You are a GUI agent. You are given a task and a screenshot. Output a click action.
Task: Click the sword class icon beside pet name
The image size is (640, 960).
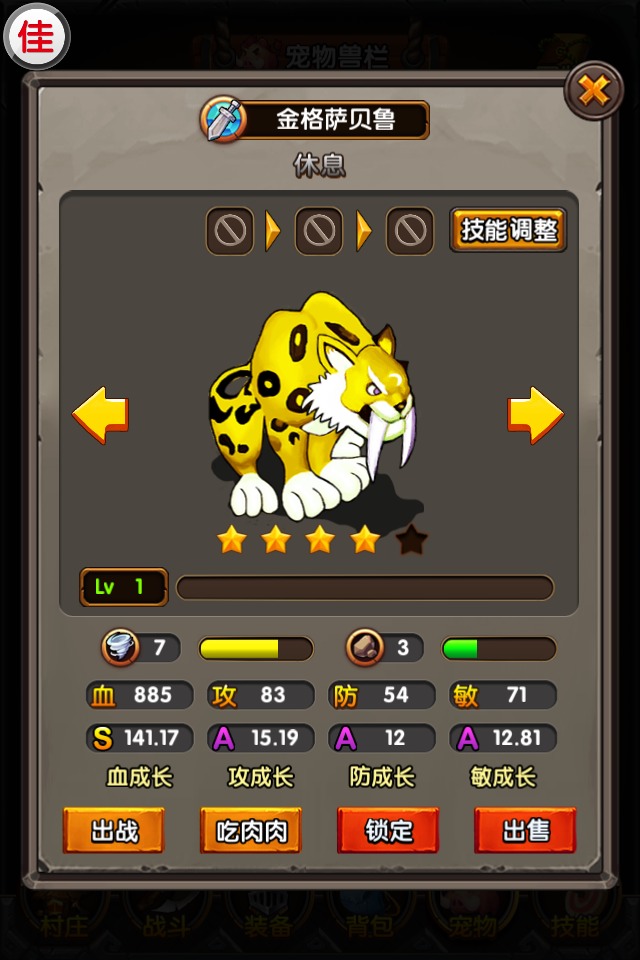[x=223, y=119]
